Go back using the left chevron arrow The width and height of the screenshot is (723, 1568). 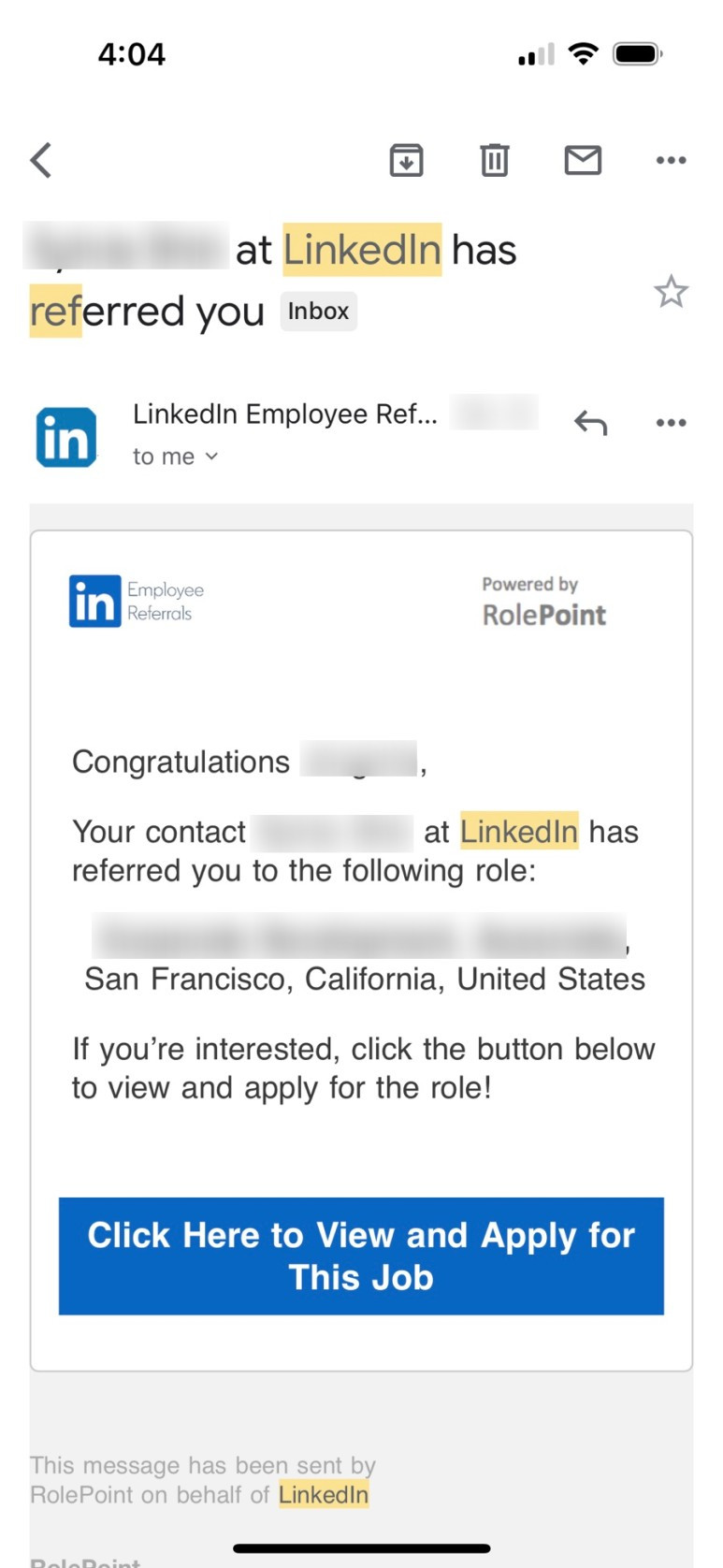pos(41,160)
